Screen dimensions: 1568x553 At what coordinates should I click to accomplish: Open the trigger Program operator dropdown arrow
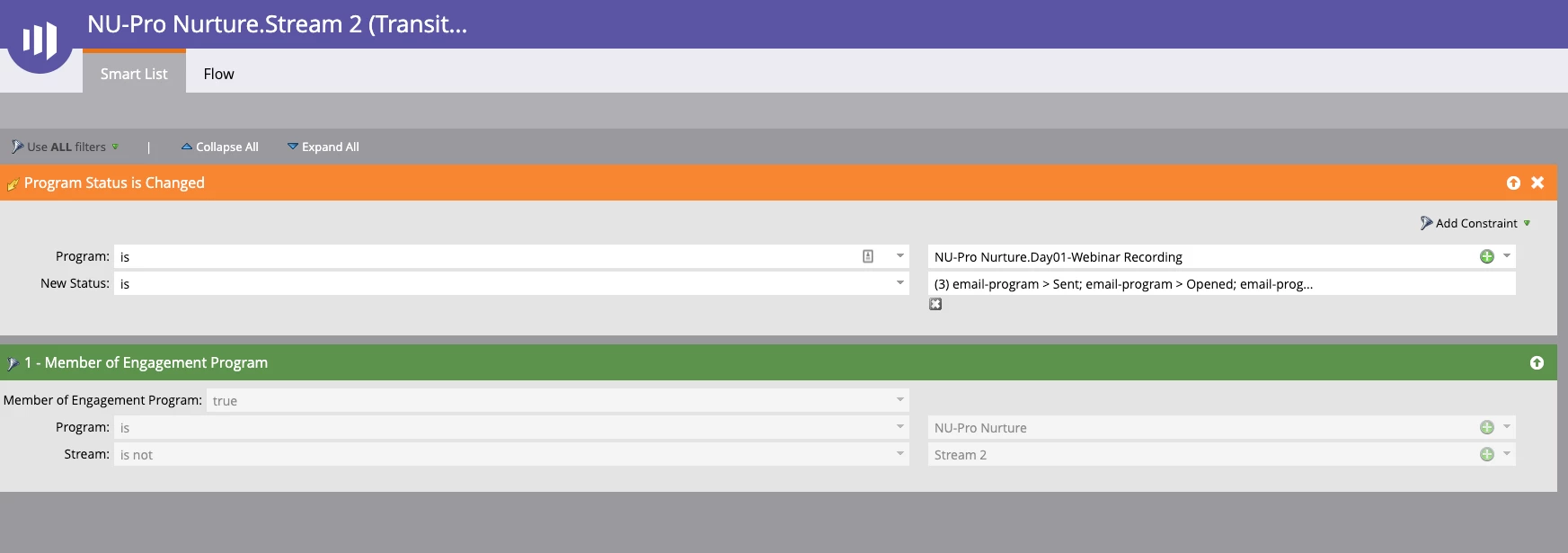click(899, 256)
